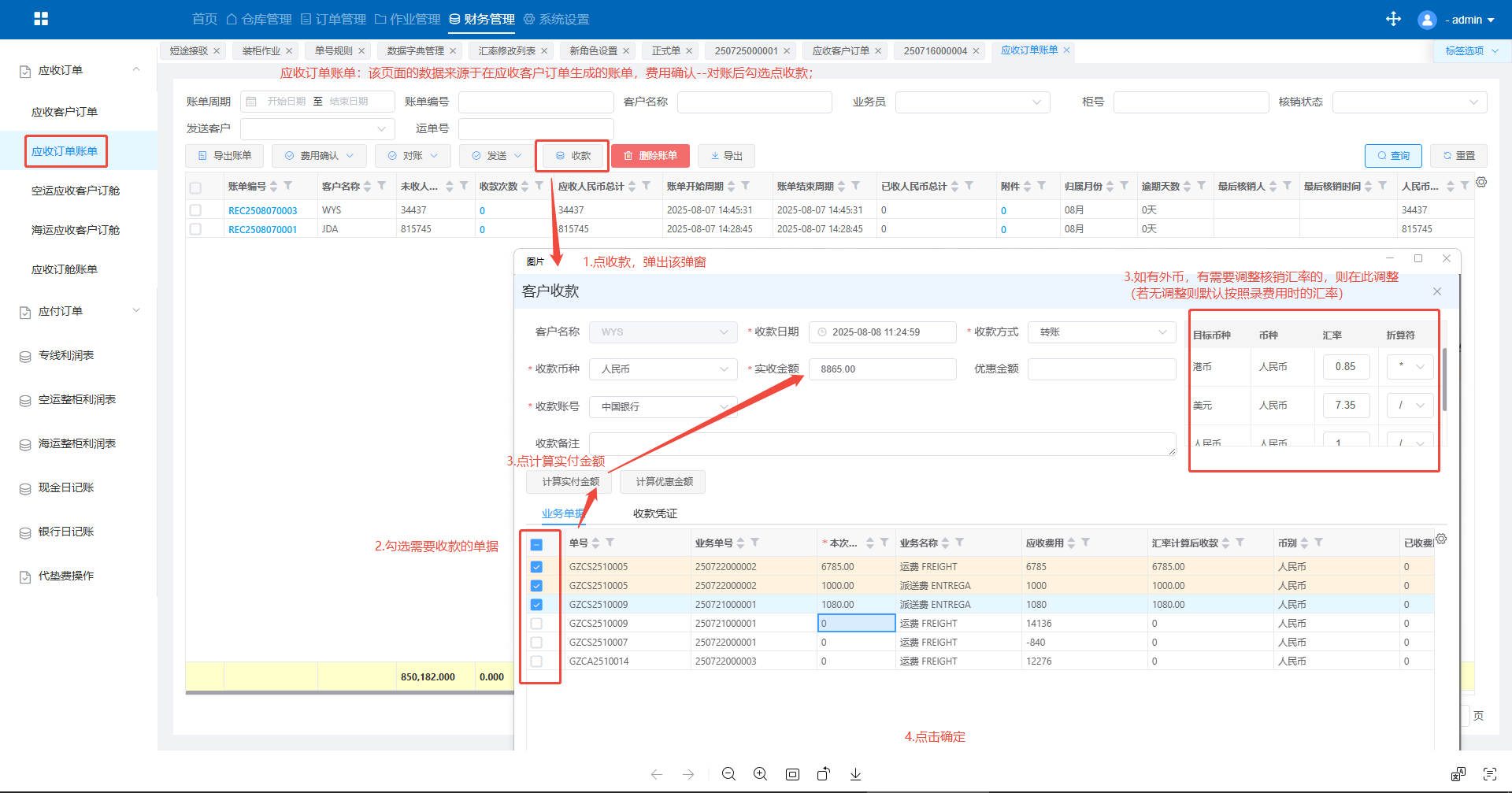Image resolution: width=1512 pixels, height=793 pixels.
Task: Open the 订单管理 top menu
Action: [333, 19]
